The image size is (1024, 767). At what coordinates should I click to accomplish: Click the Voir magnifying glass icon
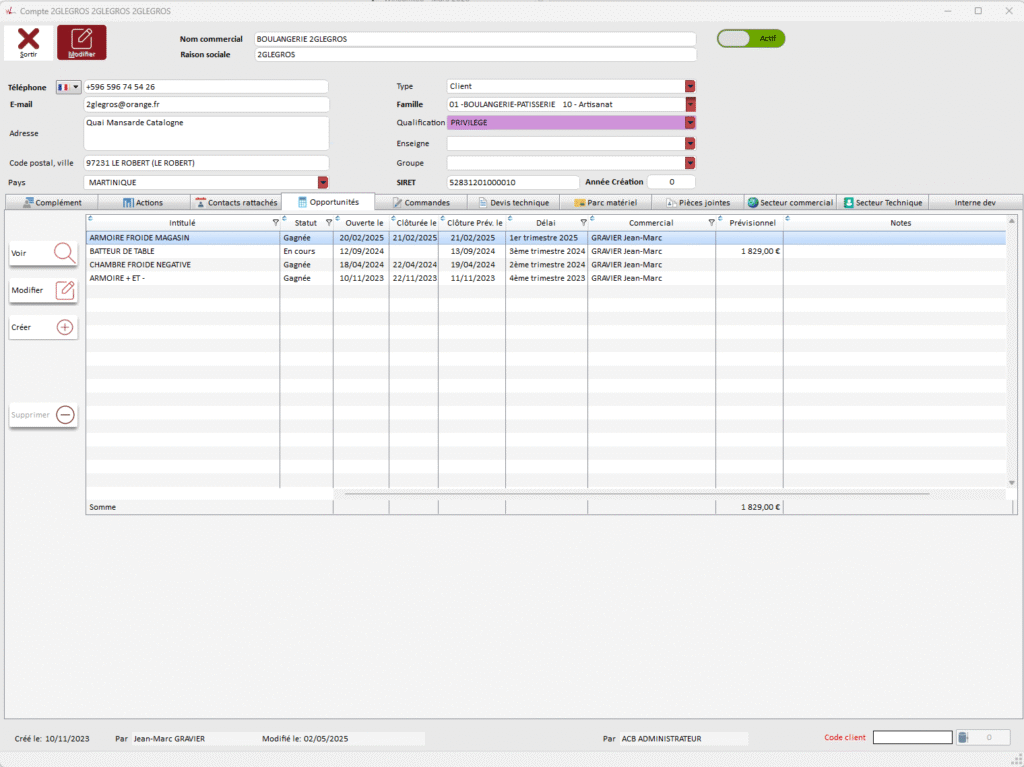(65, 253)
